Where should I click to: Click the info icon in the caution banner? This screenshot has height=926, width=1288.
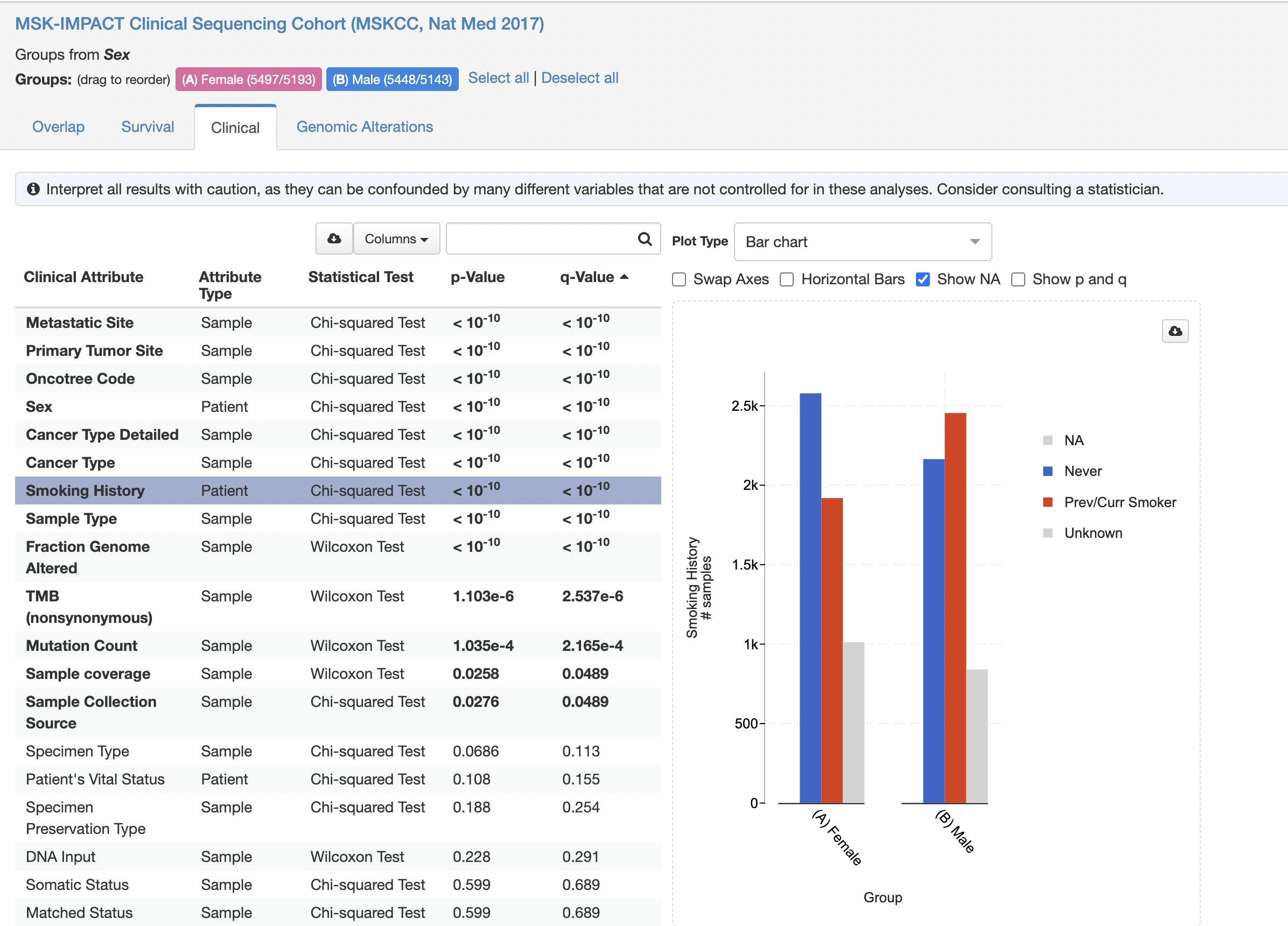(33, 189)
